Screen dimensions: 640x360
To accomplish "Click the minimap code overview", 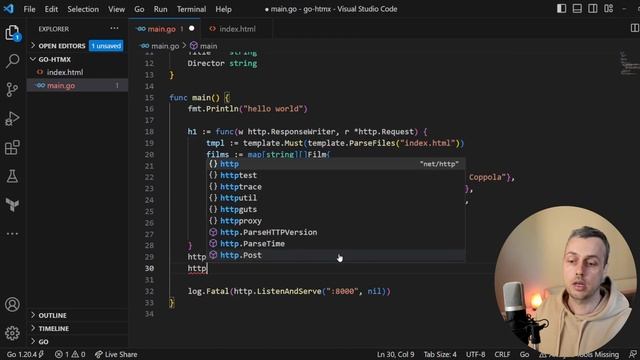I will [x=629, y=63].
